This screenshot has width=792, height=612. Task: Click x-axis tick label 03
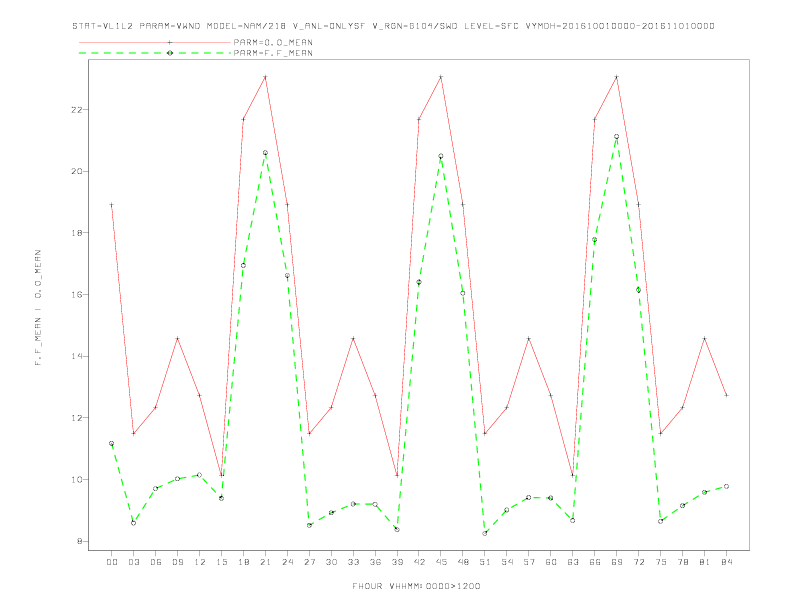coord(133,562)
